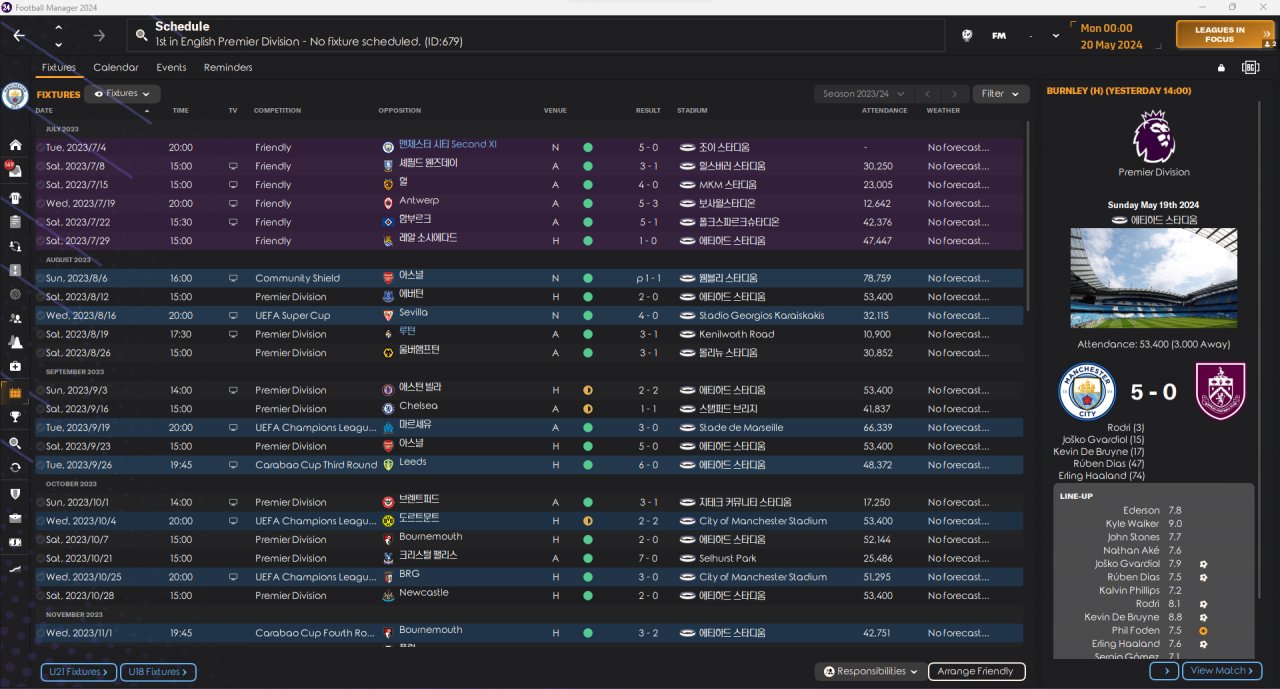
Task: Open the briefcase icon in sidebar
Action: [15, 519]
